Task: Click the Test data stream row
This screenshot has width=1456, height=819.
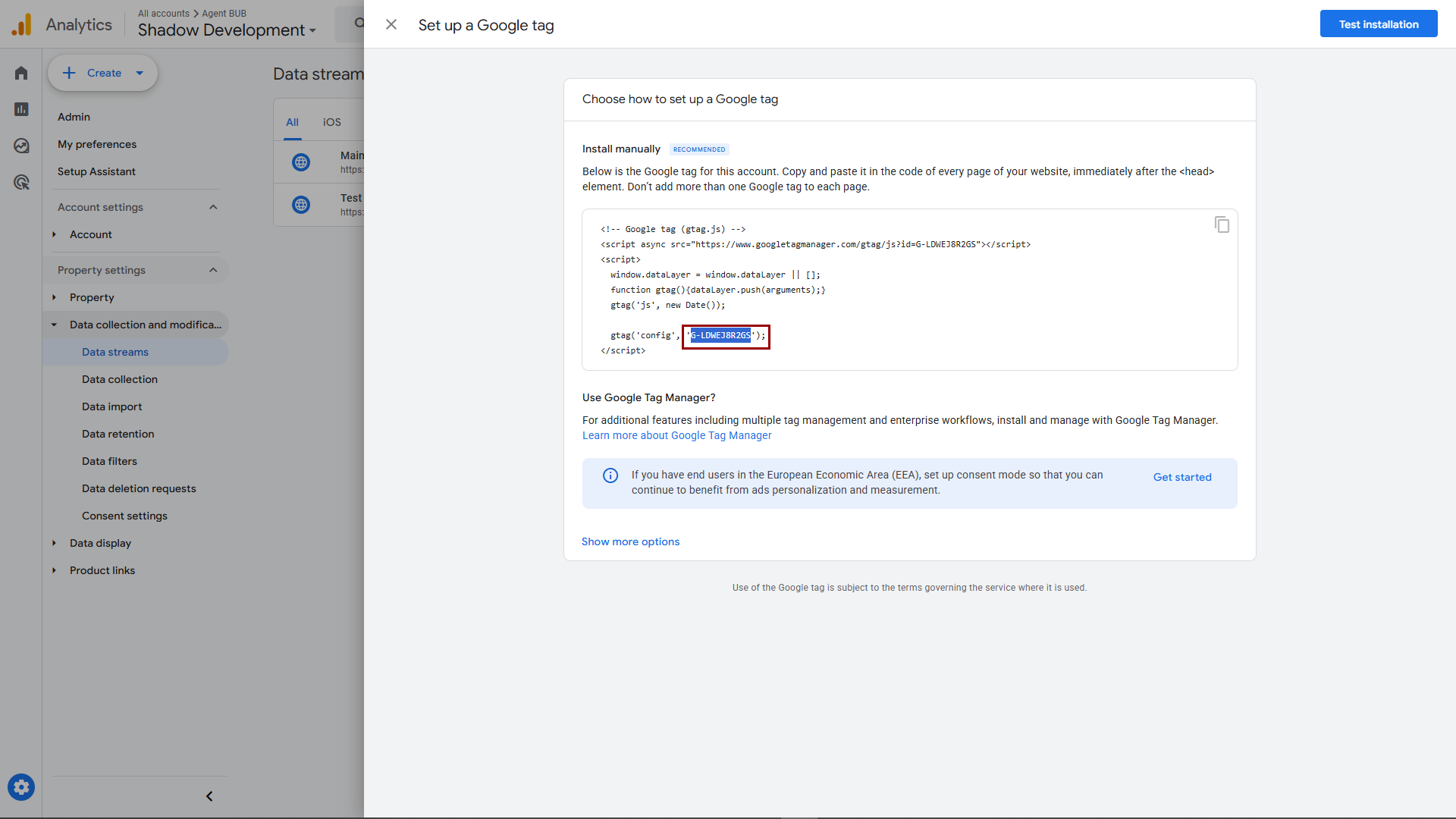Action: click(319, 205)
